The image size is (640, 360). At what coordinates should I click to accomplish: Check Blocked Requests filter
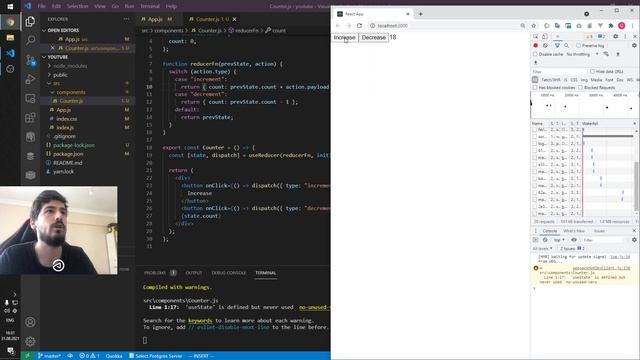pos(580,87)
